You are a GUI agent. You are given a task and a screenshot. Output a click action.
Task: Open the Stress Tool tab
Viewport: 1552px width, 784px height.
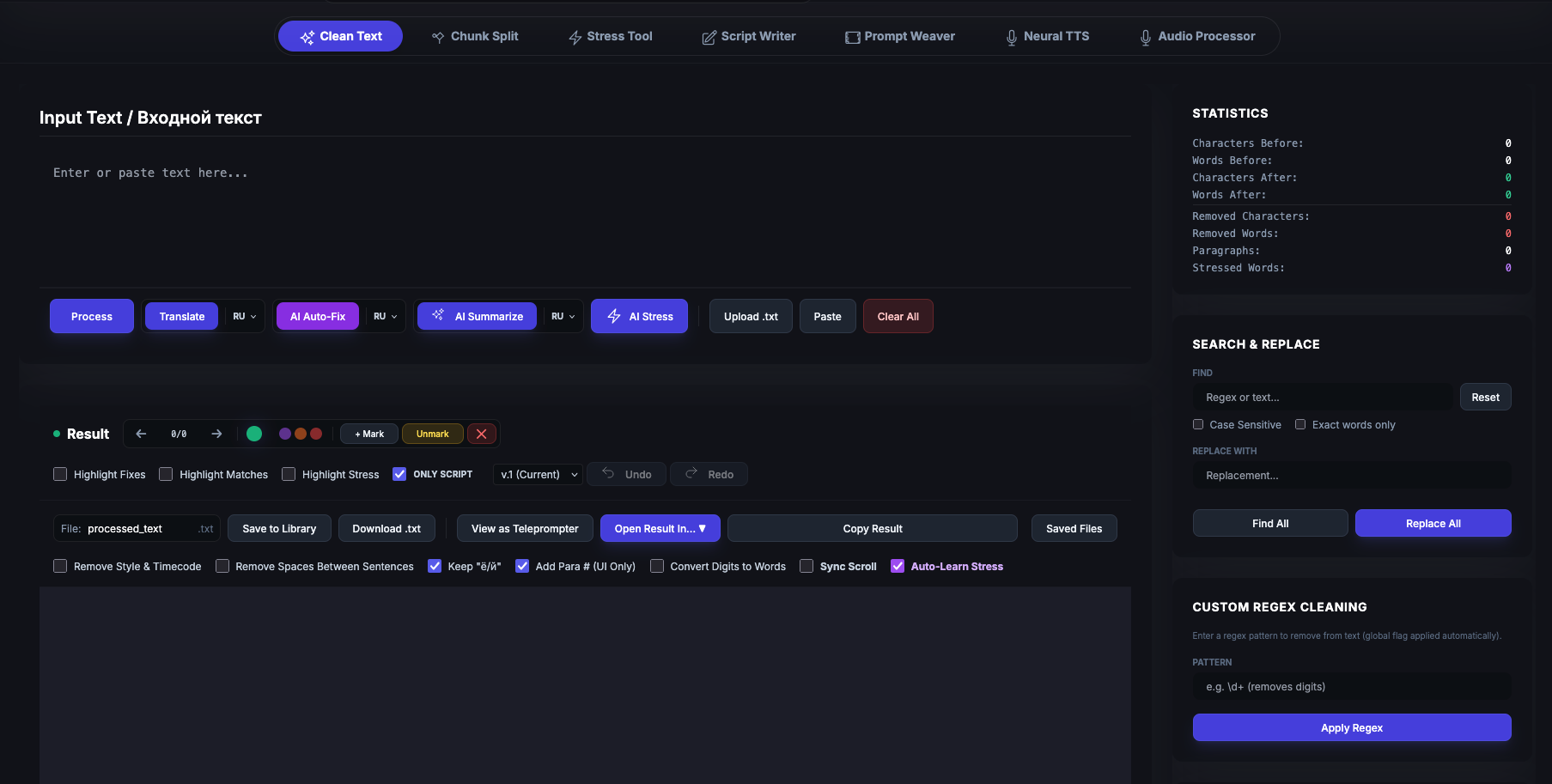[611, 36]
